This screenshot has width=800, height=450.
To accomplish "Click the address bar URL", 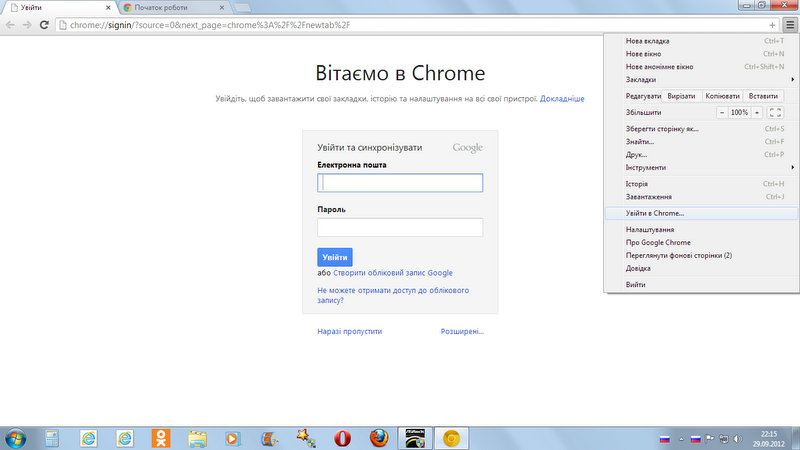I will (210, 24).
